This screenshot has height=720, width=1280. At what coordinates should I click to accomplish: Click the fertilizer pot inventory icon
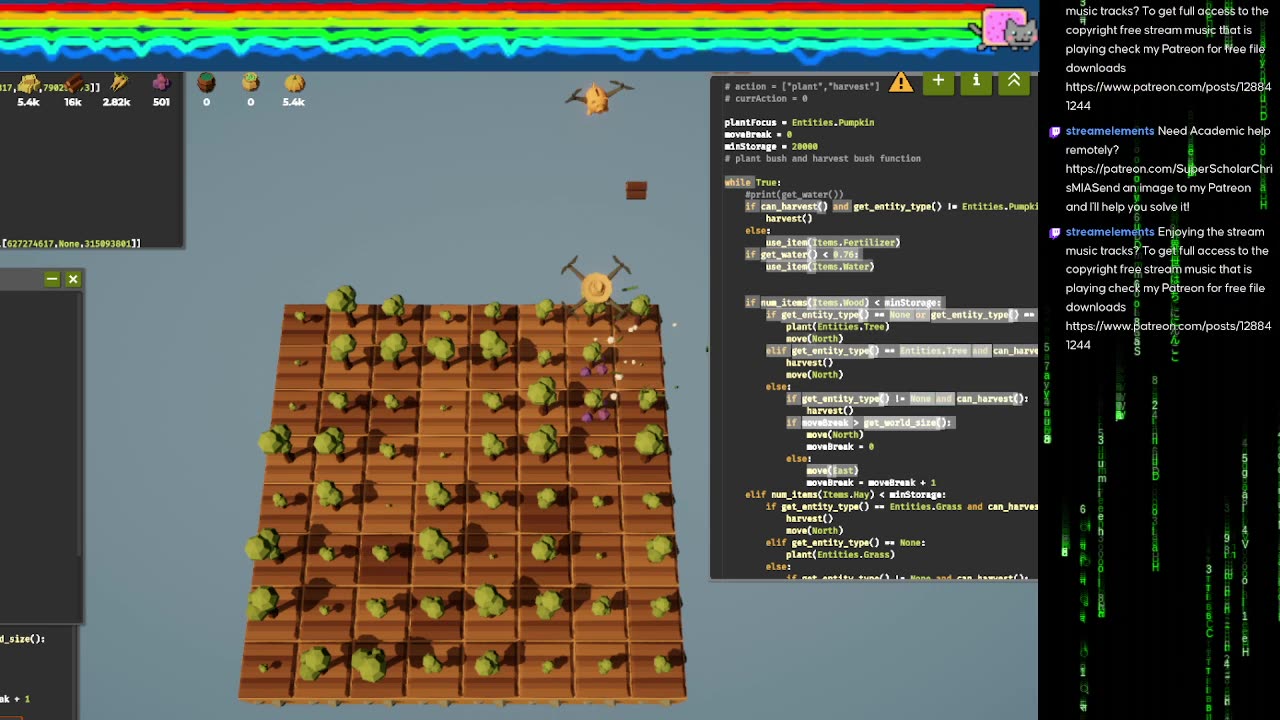pyautogui.click(x=250, y=83)
